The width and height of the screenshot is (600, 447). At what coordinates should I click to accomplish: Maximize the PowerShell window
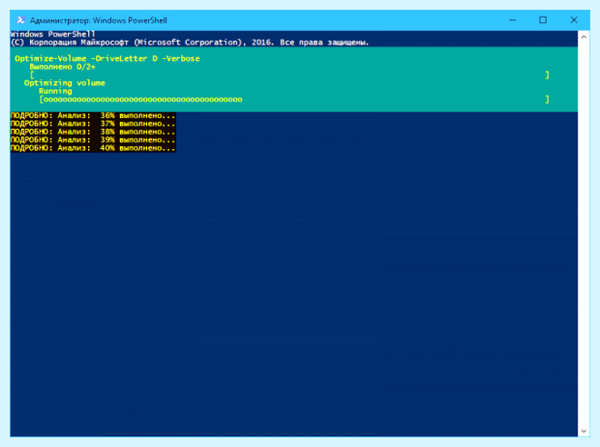tap(543, 20)
